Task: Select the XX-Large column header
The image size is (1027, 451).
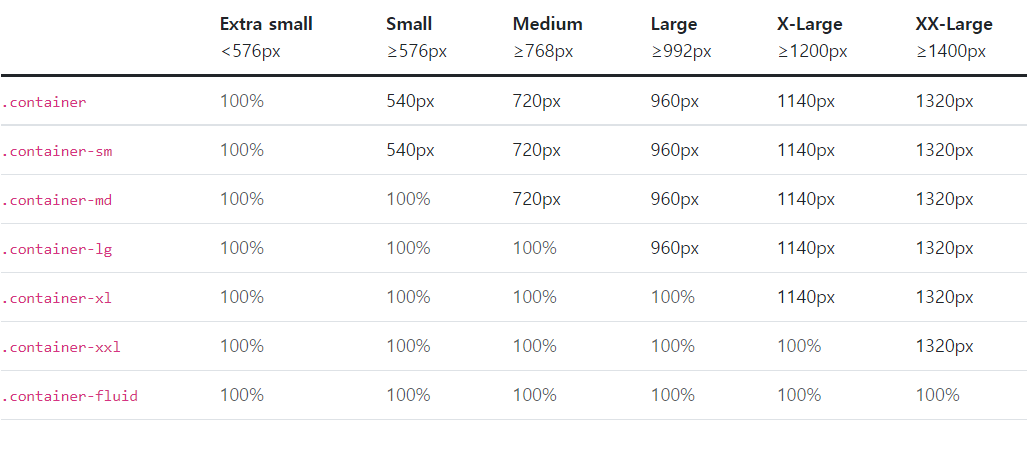Action: (954, 24)
